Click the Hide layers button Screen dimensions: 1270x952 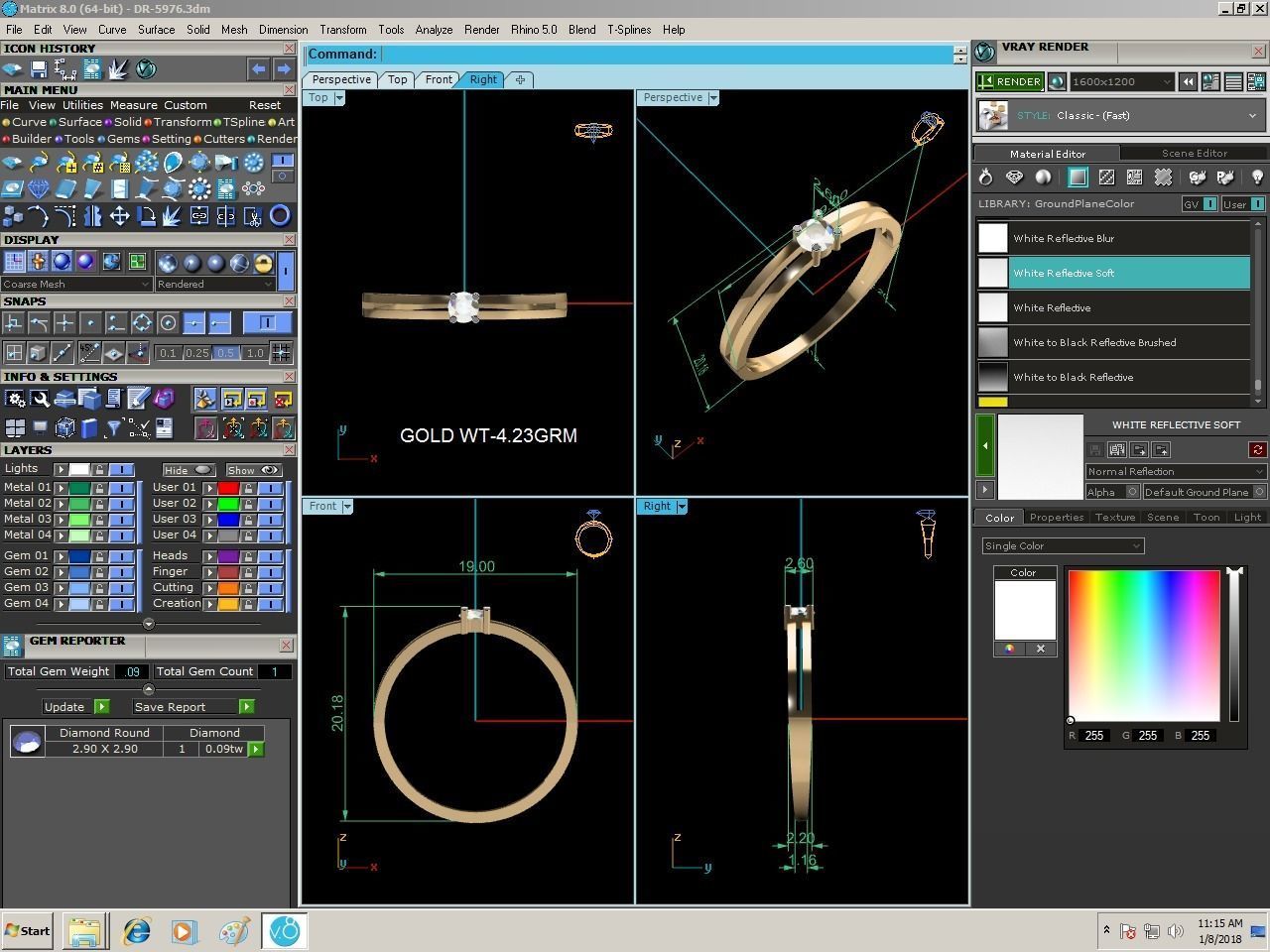click(x=189, y=470)
